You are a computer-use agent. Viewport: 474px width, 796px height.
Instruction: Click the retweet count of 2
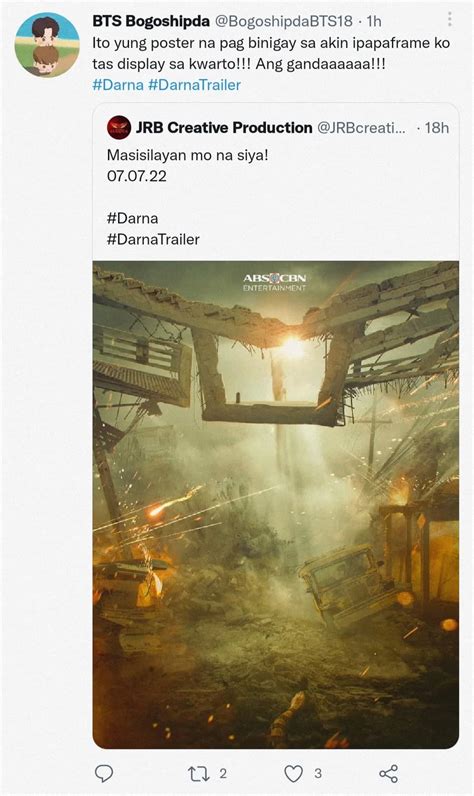point(223,774)
